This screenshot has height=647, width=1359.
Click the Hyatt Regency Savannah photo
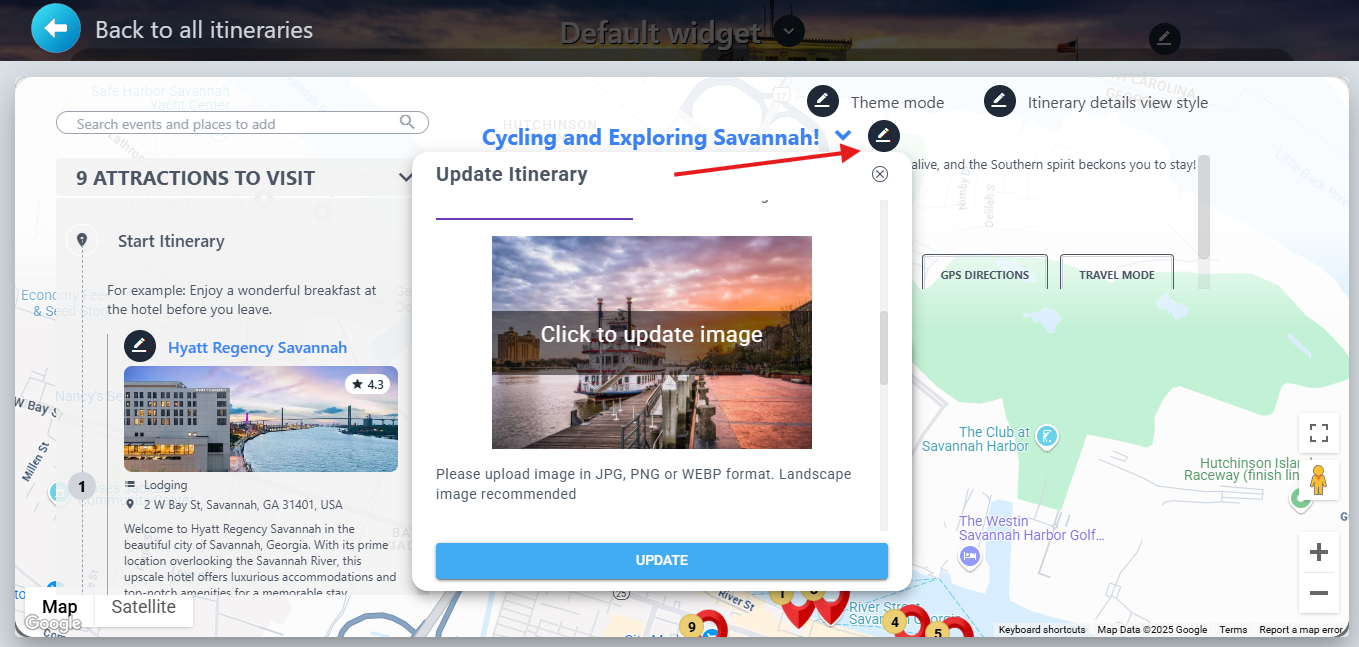(261, 419)
